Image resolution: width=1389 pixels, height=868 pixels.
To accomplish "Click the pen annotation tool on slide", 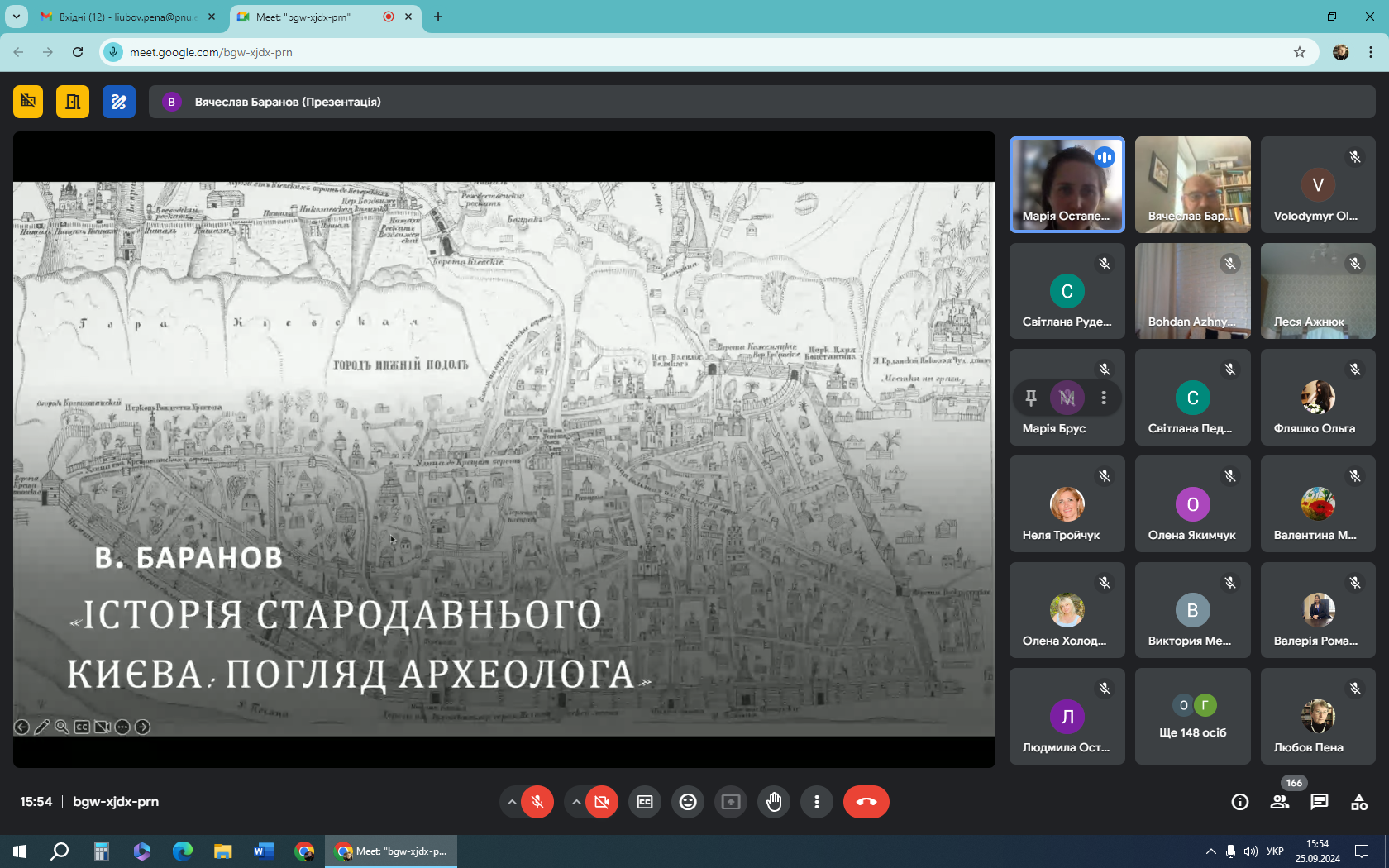I will tap(42, 727).
